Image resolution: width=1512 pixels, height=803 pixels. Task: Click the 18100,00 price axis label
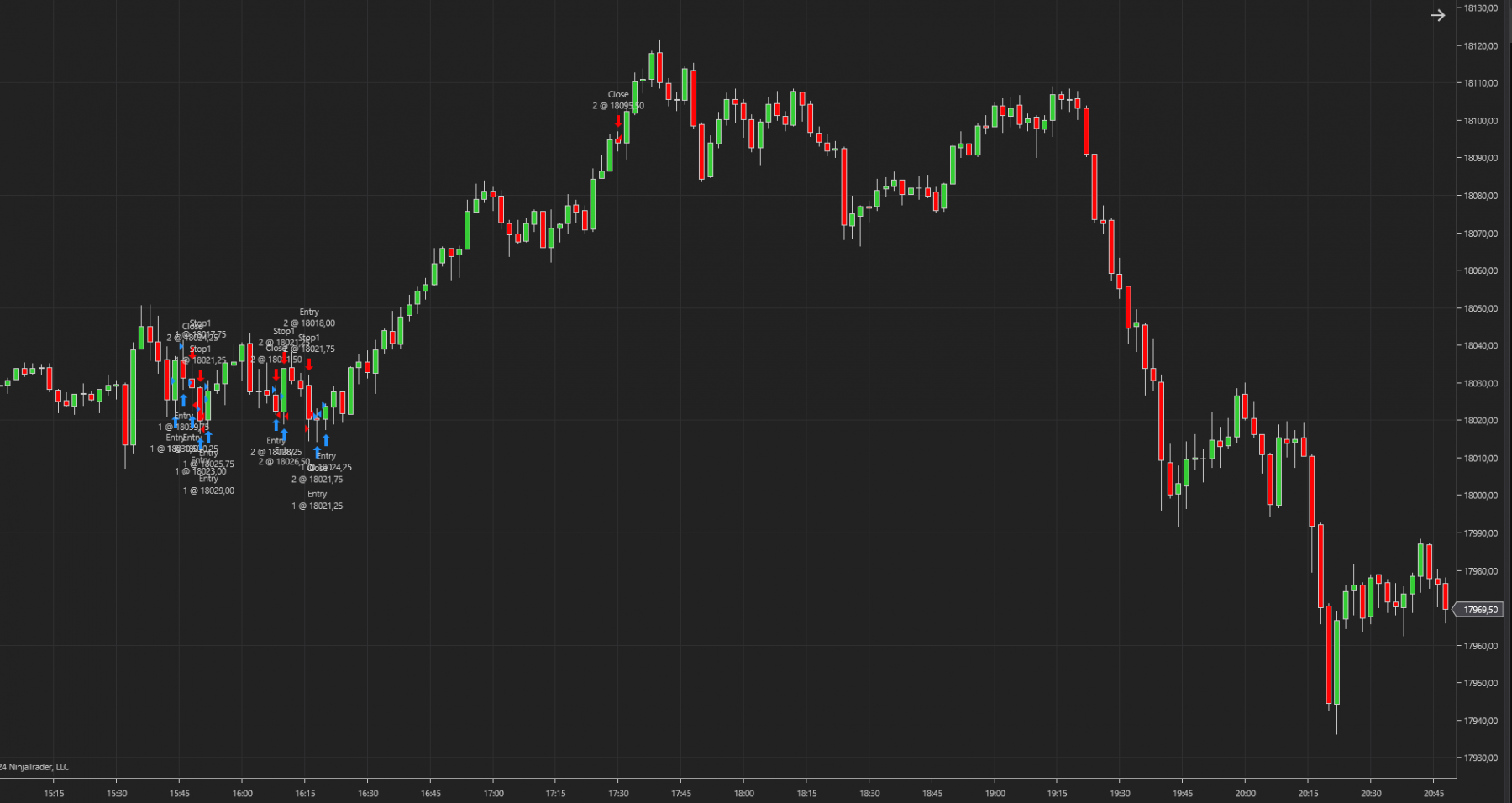point(1480,121)
